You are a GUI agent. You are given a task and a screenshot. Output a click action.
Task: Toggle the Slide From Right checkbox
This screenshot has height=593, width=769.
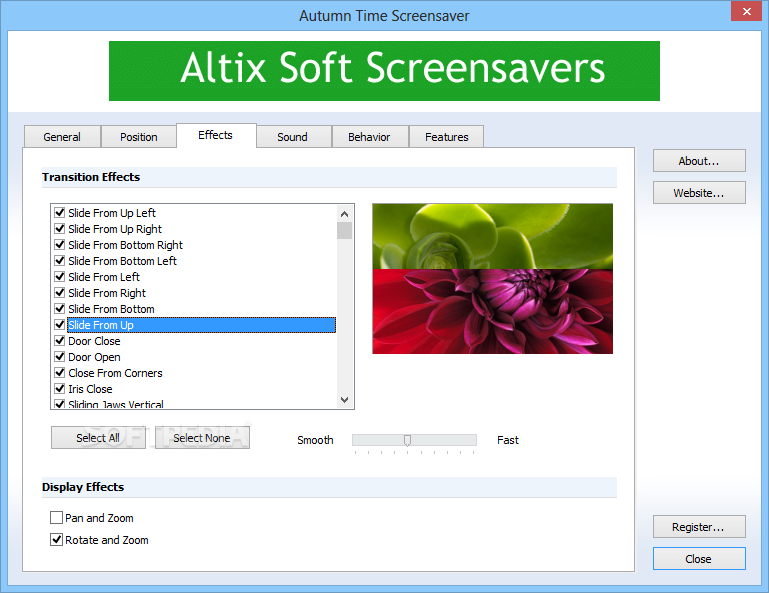click(x=60, y=292)
